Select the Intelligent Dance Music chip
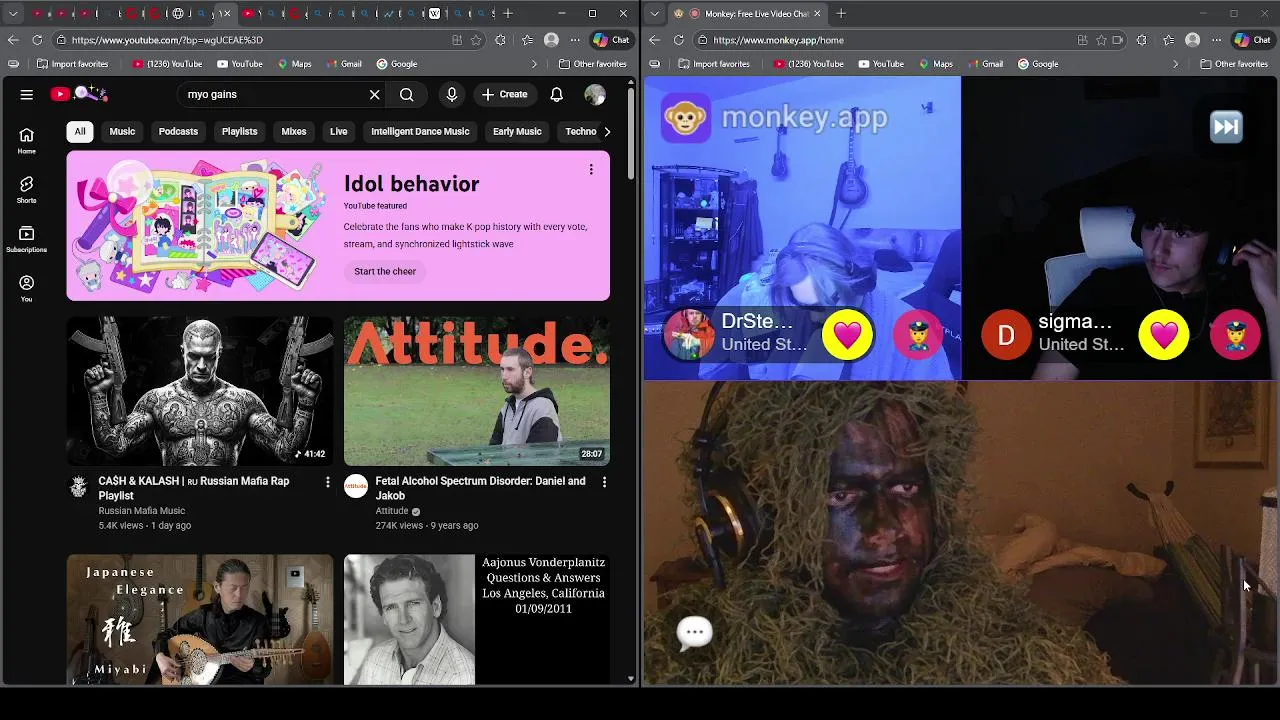This screenshot has height=720, width=1280. point(420,131)
